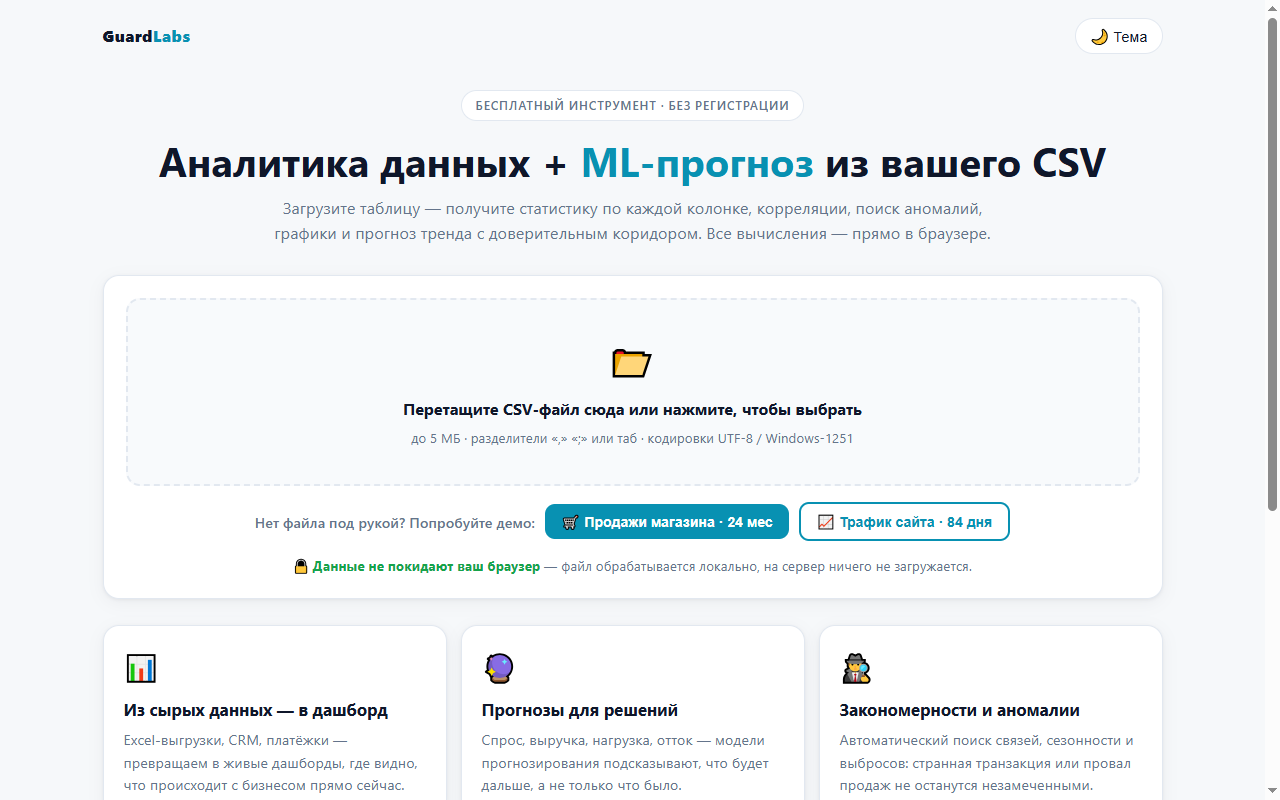Load the 'Трафик сайта · 84 дня' demo

(x=904, y=522)
